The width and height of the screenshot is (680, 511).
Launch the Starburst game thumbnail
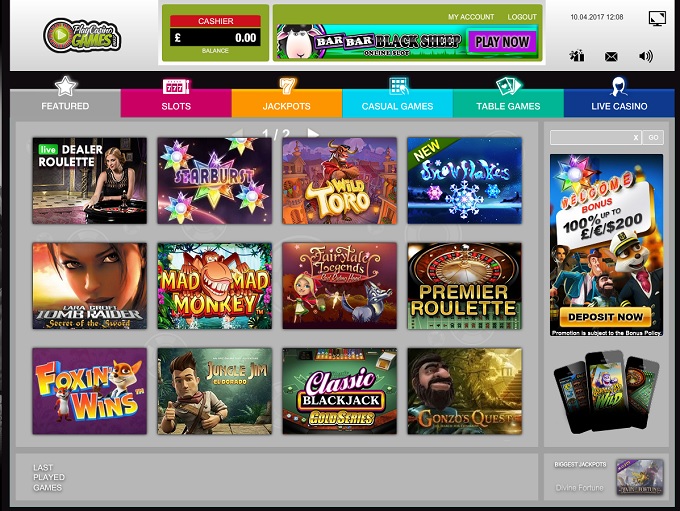(215, 180)
